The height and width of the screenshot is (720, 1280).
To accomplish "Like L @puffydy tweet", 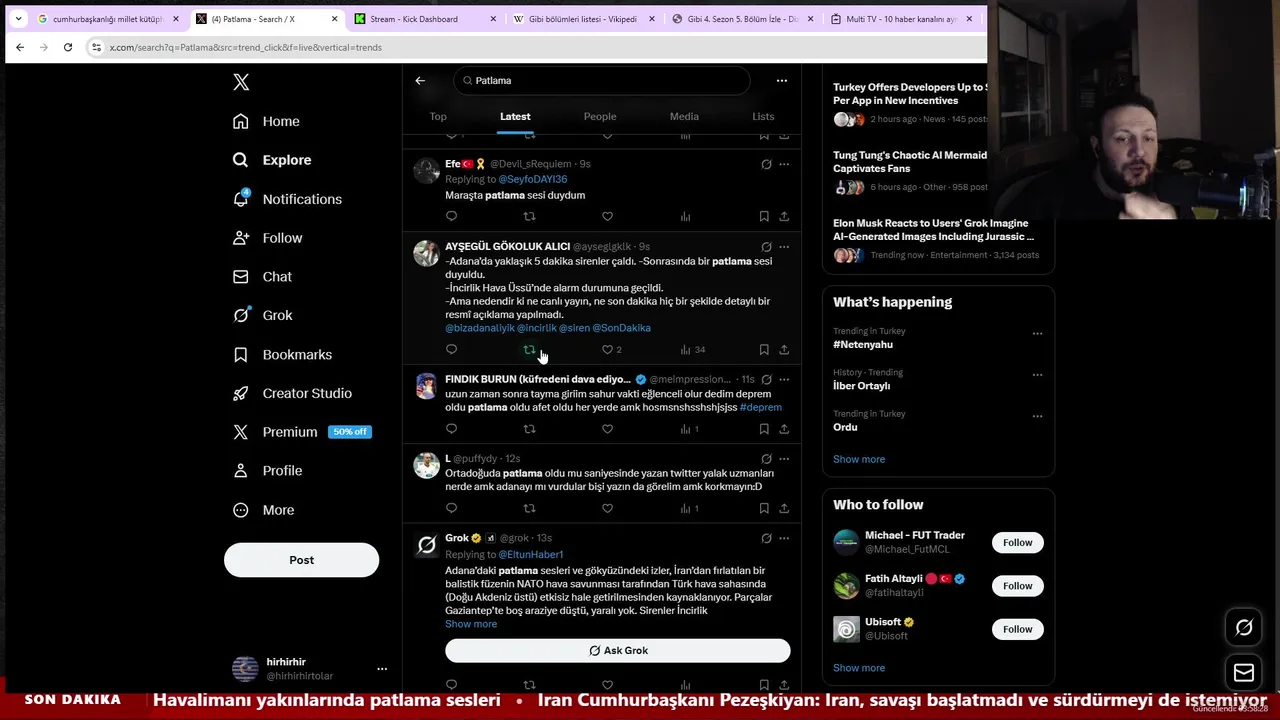I will (607, 508).
